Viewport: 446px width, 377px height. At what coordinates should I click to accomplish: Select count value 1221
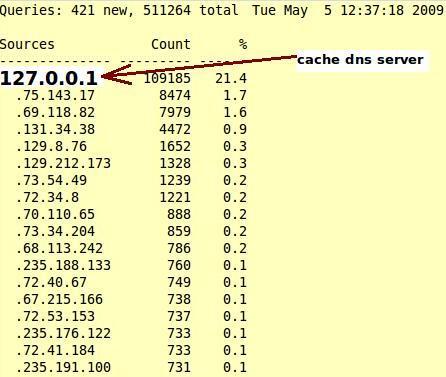click(x=175, y=198)
